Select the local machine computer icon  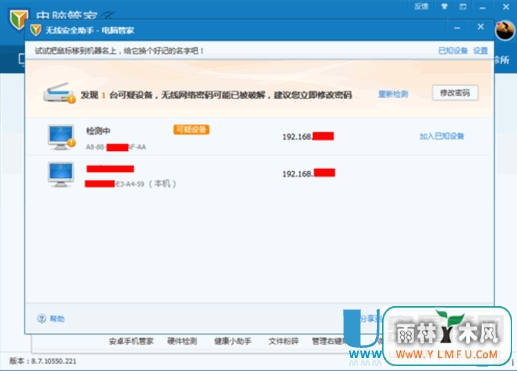pyautogui.click(x=61, y=174)
